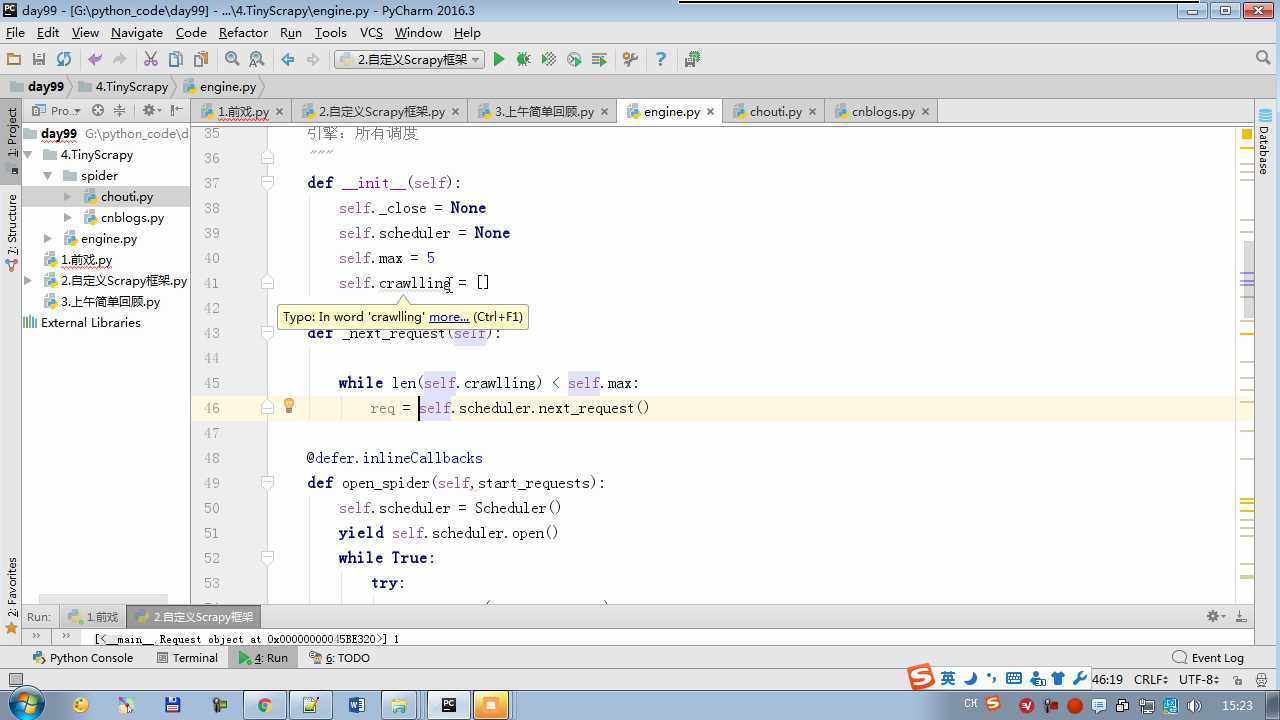This screenshot has width=1280, height=720.
Task: Click Run with Coverage icon
Action: pos(548,60)
